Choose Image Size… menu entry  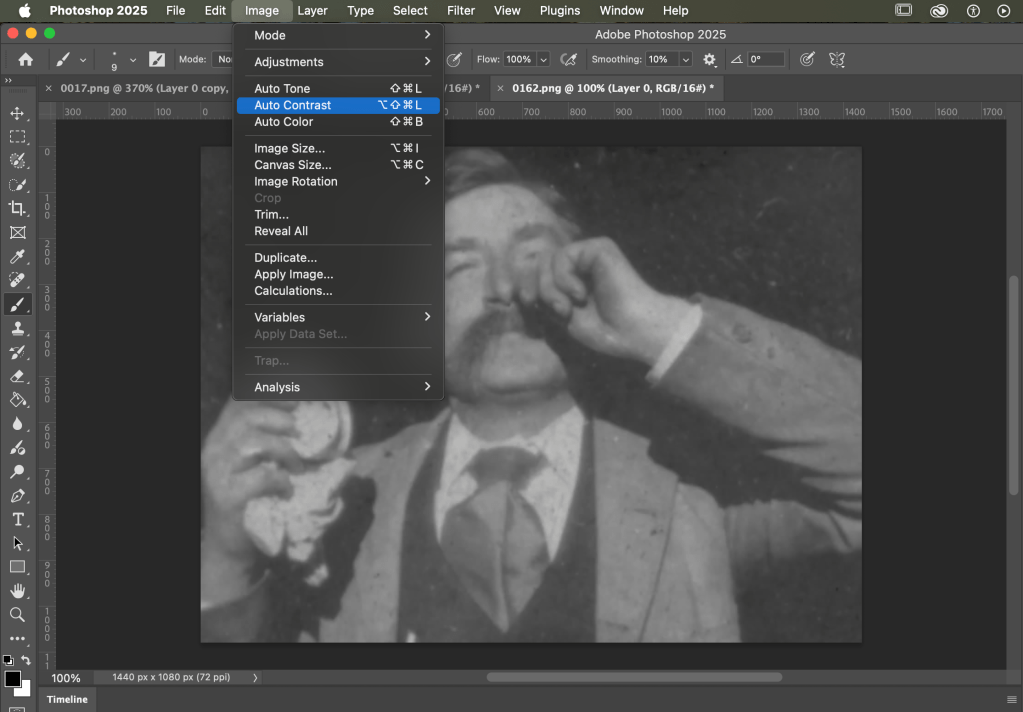click(x=289, y=148)
